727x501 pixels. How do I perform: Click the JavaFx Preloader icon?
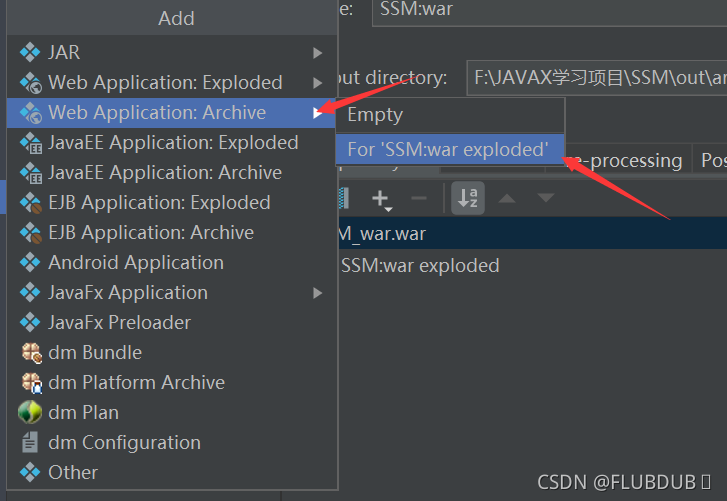coord(30,323)
